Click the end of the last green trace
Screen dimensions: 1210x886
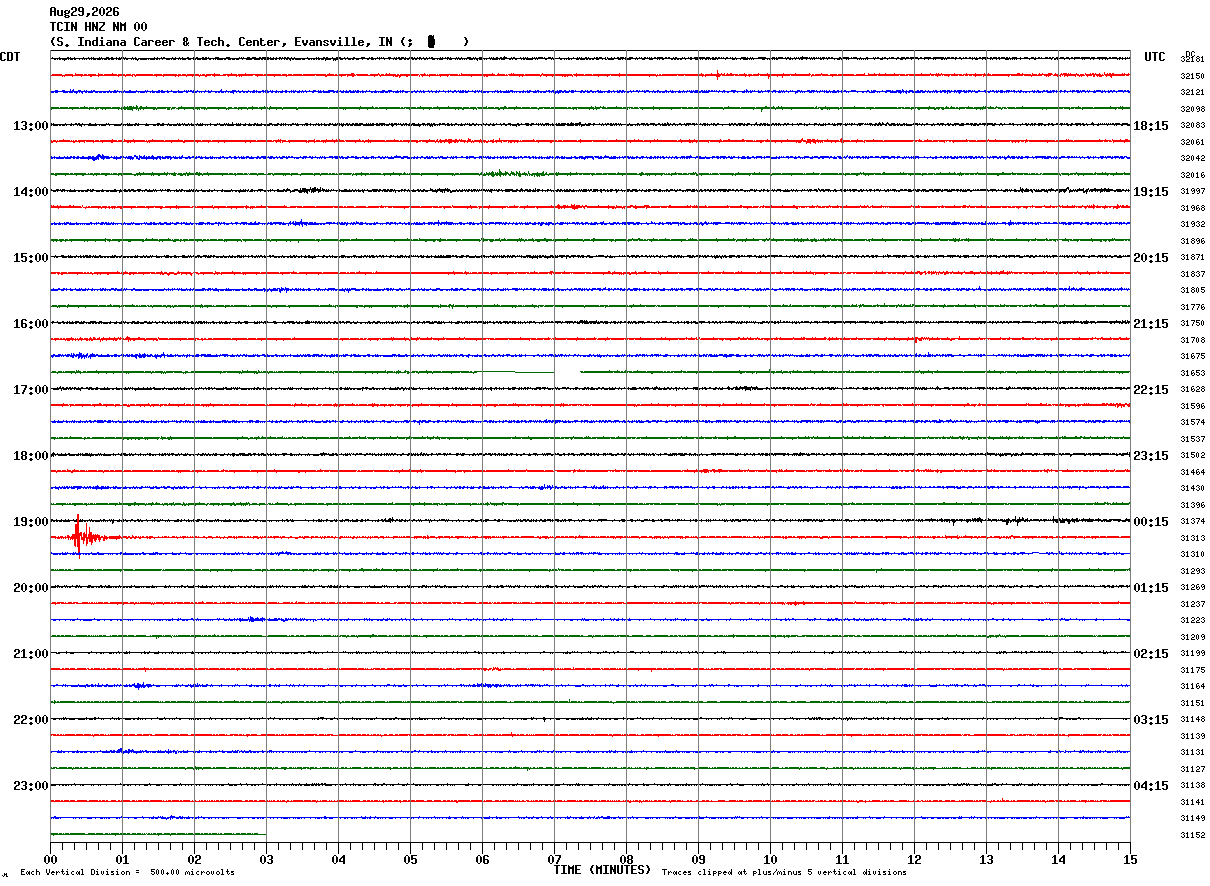coord(265,834)
